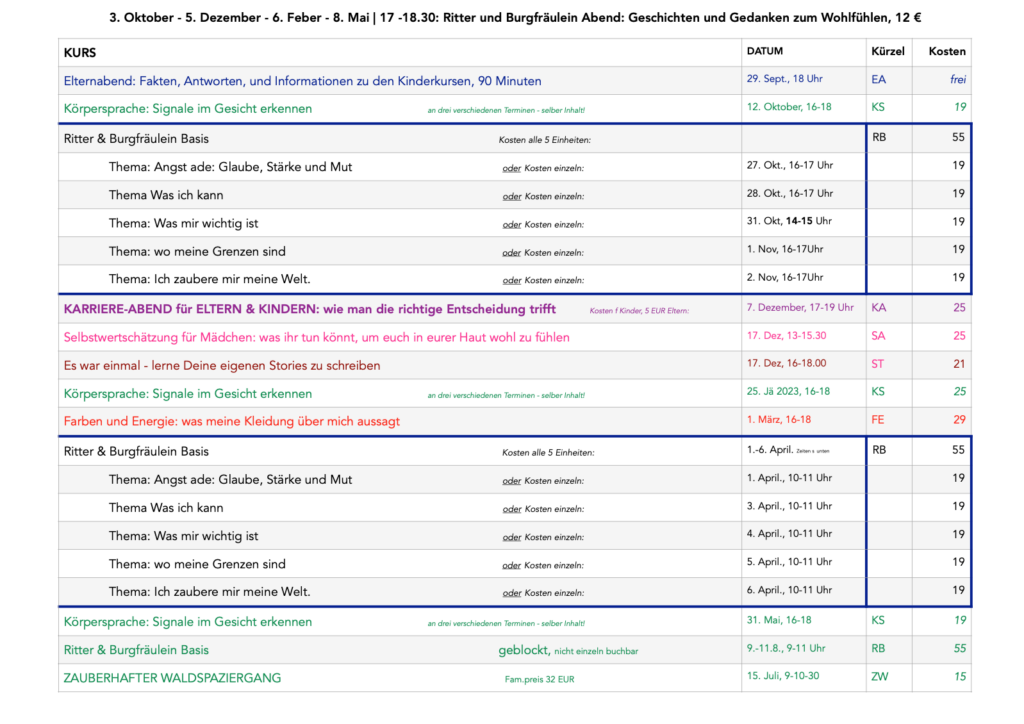The height and width of the screenshot is (724, 1024).
Task: Select the green "Ritter & Burgfräulein Basis" title
Action: tap(136, 650)
